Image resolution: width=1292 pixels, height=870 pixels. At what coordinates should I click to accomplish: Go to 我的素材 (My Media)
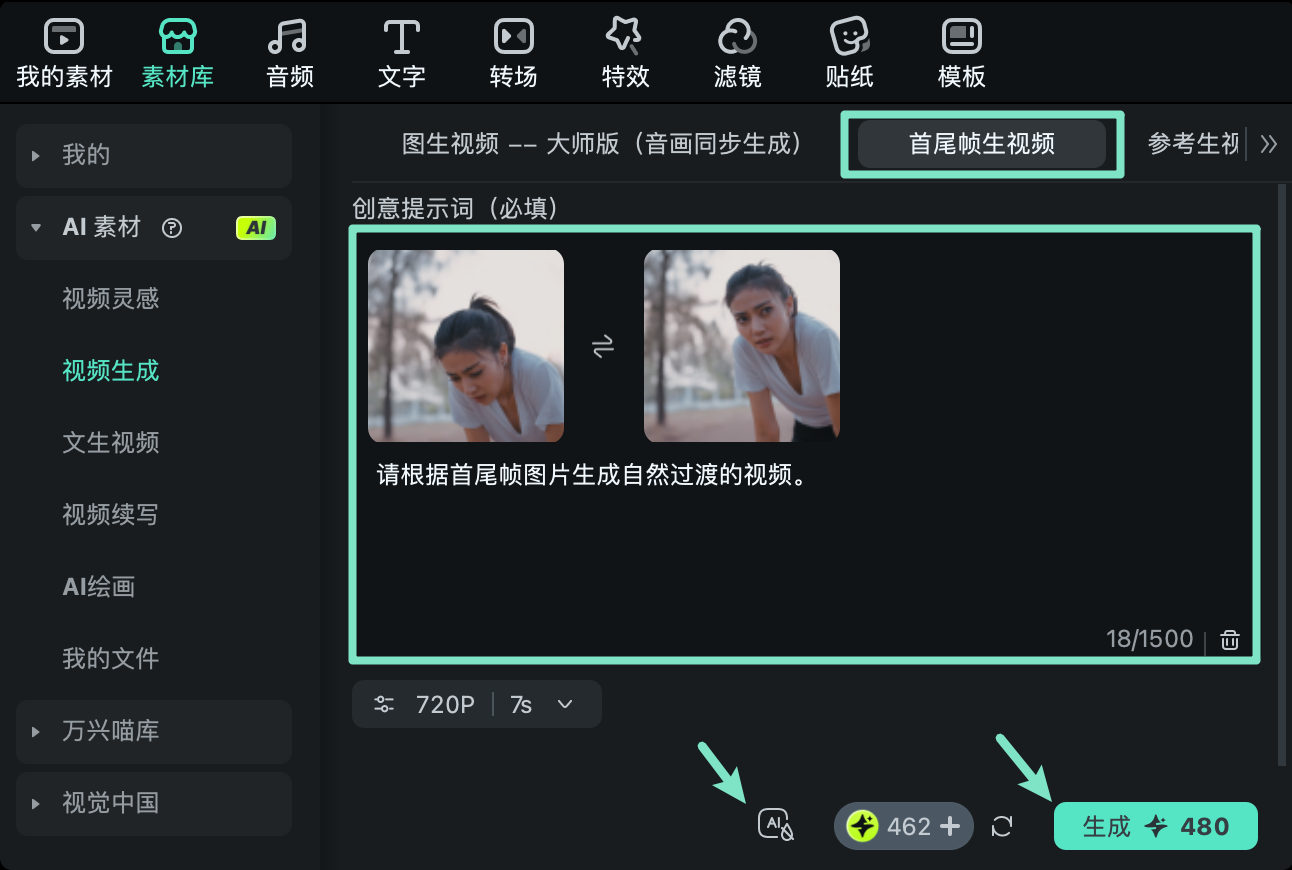tap(64, 50)
